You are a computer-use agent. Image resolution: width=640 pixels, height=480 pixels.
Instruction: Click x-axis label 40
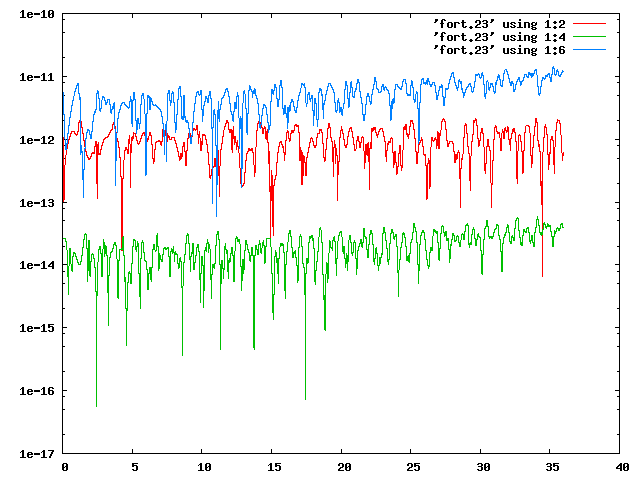(622, 467)
